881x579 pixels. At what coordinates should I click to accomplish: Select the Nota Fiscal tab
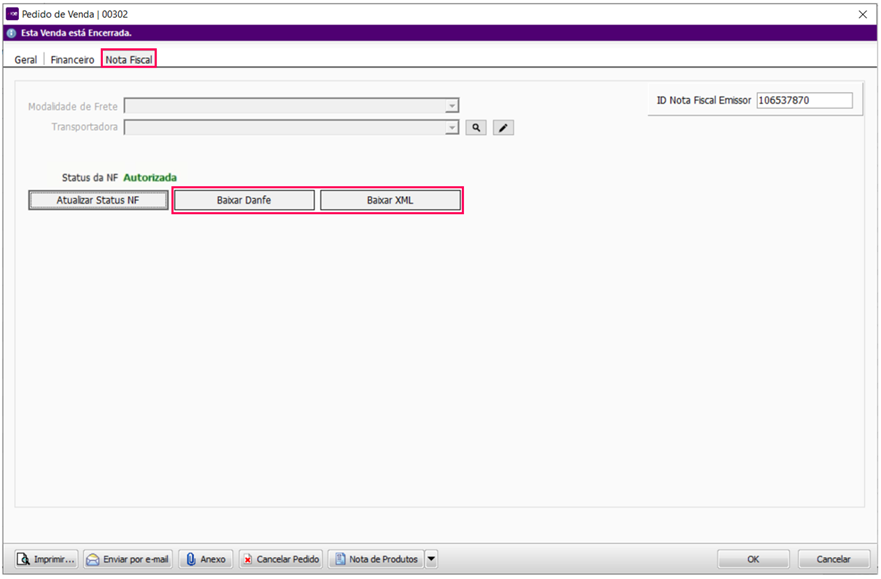(129, 60)
